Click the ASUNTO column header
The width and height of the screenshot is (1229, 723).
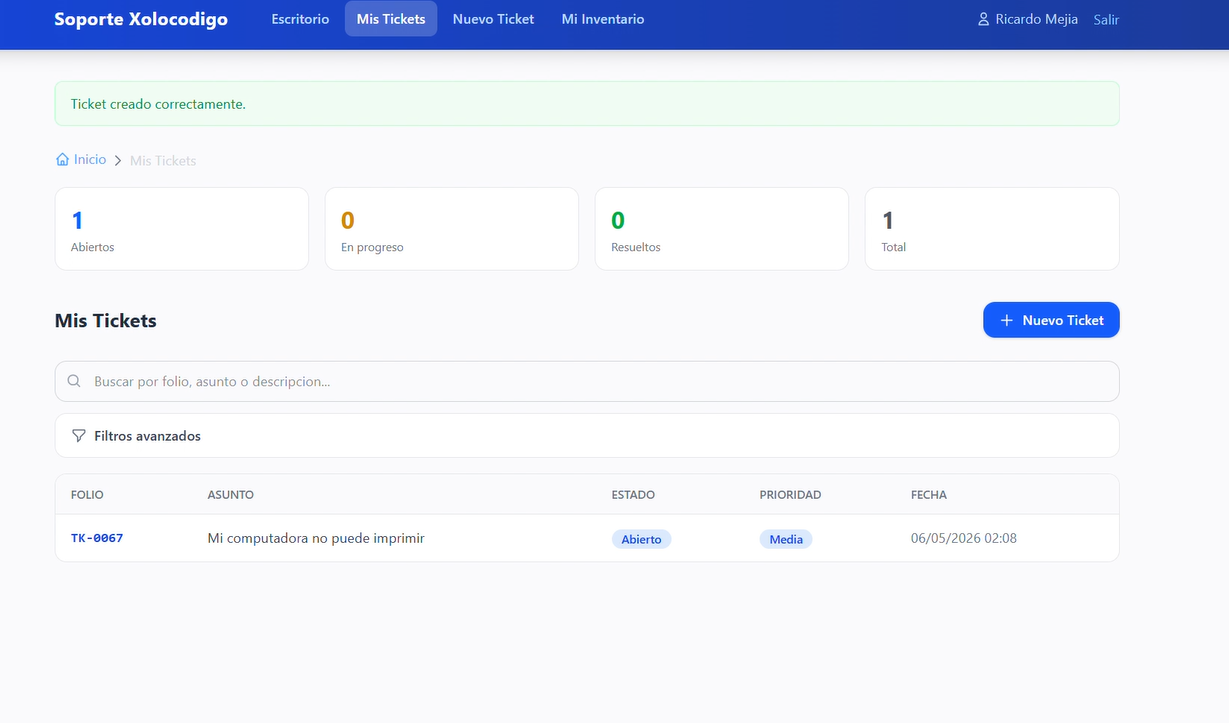tap(231, 495)
